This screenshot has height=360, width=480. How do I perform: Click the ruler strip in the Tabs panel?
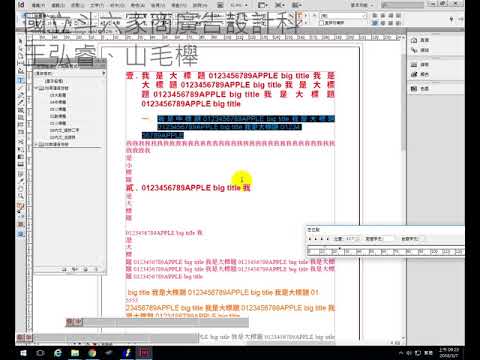(385, 251)
